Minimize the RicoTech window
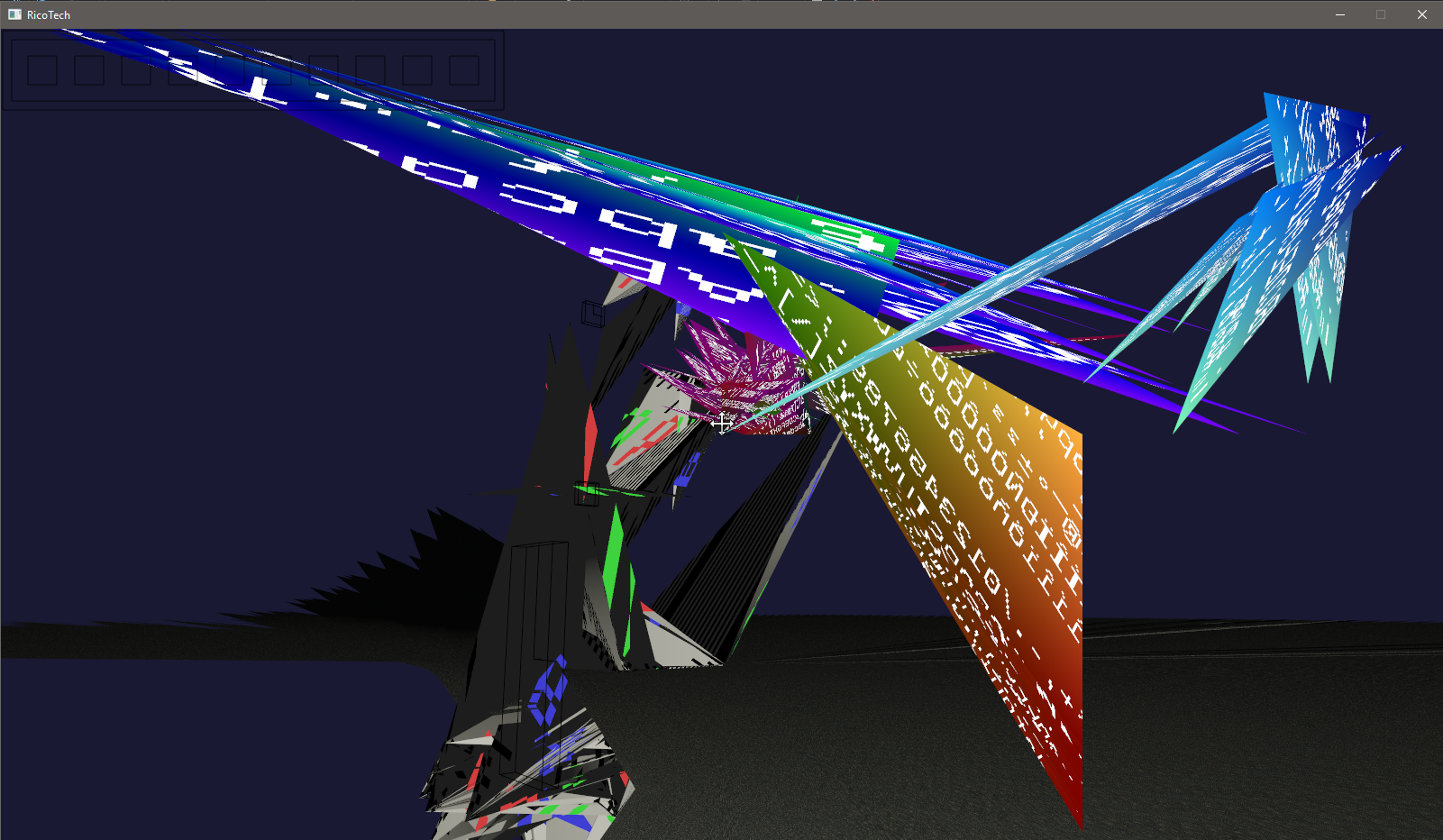Screen dimensions: 1443x840 tap(1340, 14)
